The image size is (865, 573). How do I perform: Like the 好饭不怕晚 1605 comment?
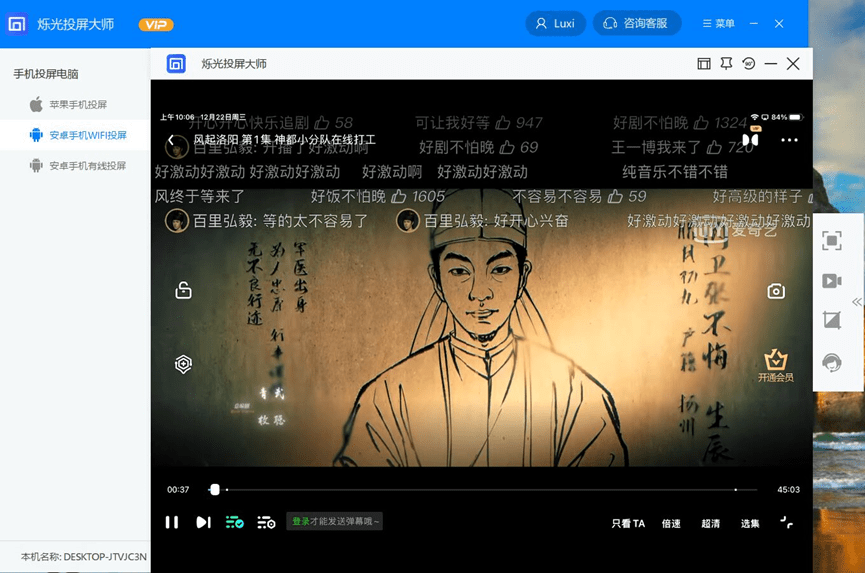(398, 196)
